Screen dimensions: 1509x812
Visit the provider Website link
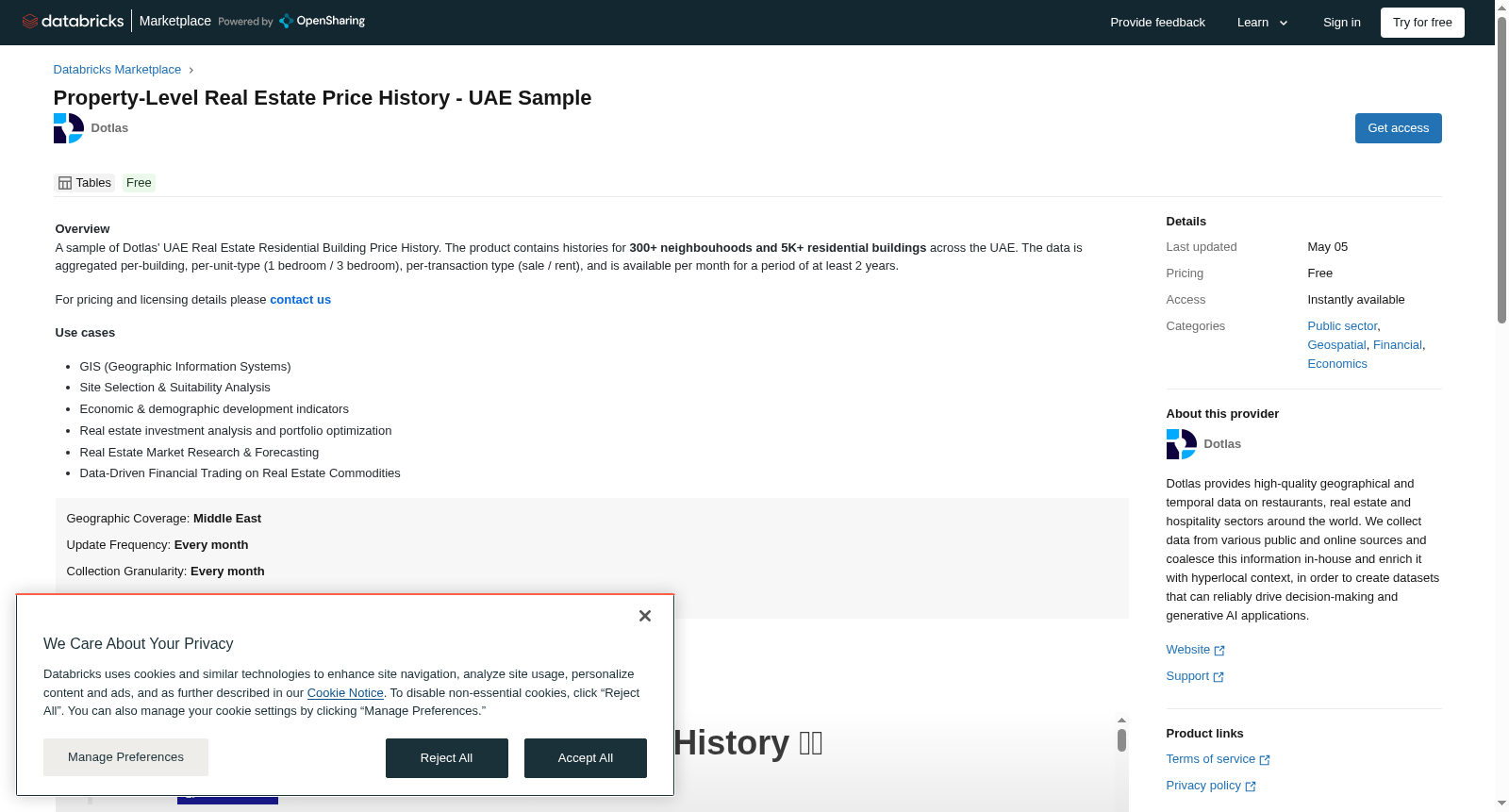(x=1188, y=650)
